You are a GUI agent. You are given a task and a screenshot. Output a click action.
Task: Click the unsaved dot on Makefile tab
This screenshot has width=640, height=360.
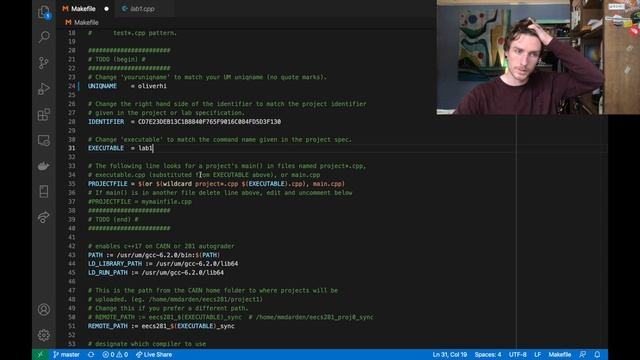(x=107, y=9)
